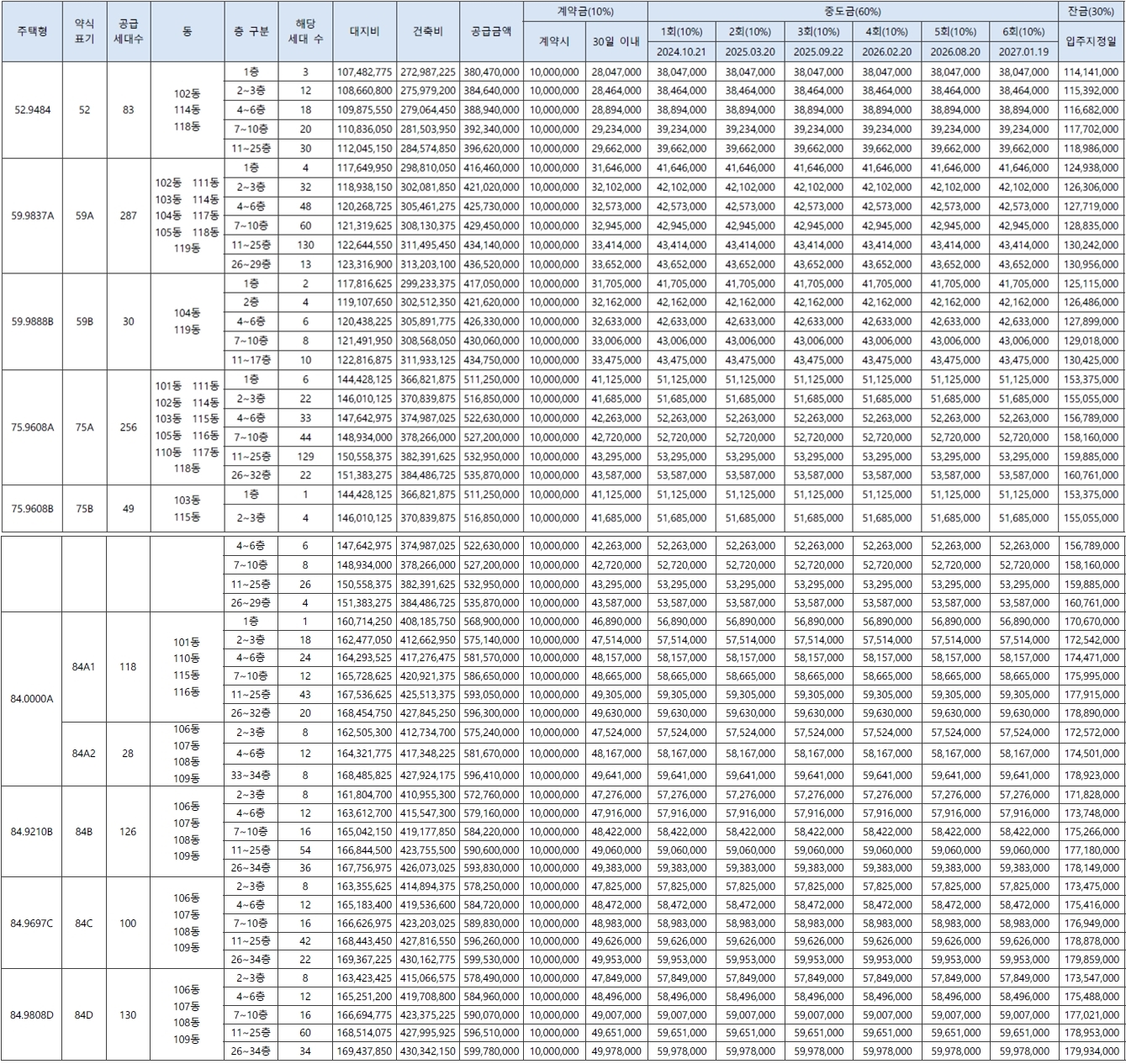Click the date 2025.03.20
The width and height of the screenshot is (1126, 1064).
coord(749,51)
